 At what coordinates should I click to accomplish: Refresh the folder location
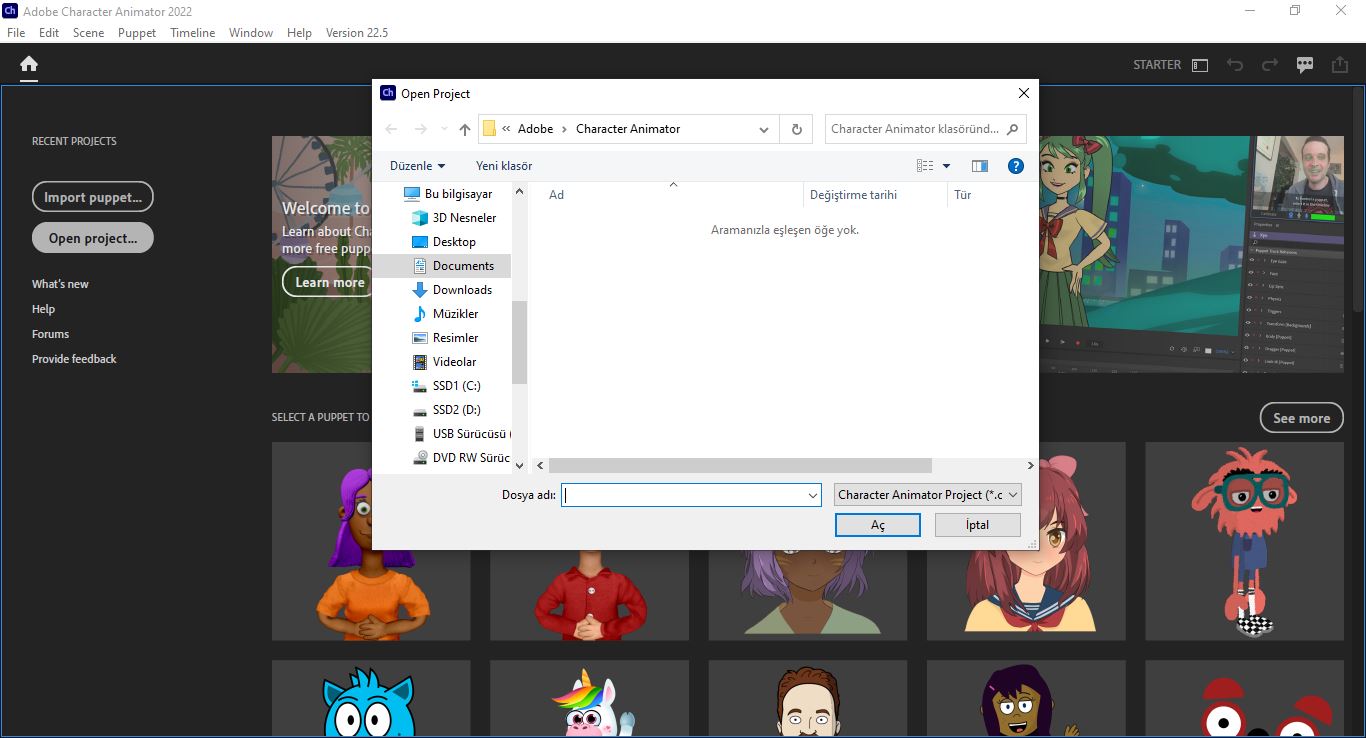(x=796, y=129)
